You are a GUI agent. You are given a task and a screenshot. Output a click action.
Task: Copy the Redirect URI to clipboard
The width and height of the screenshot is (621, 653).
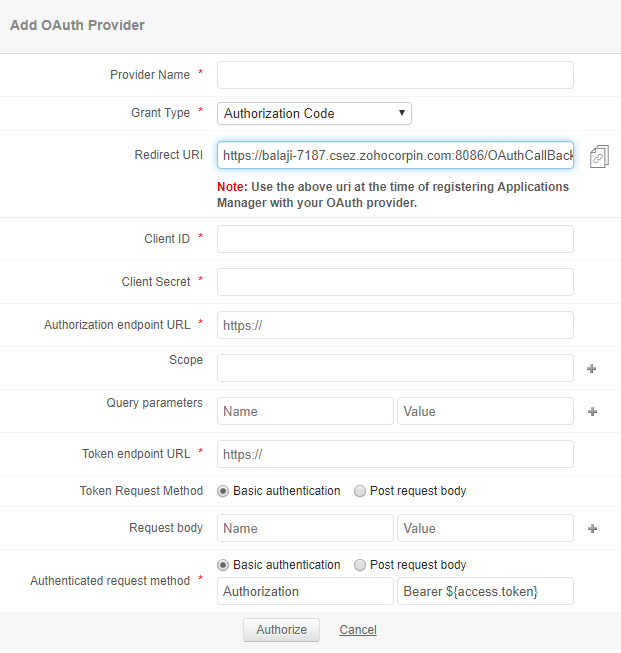[599, 155]
